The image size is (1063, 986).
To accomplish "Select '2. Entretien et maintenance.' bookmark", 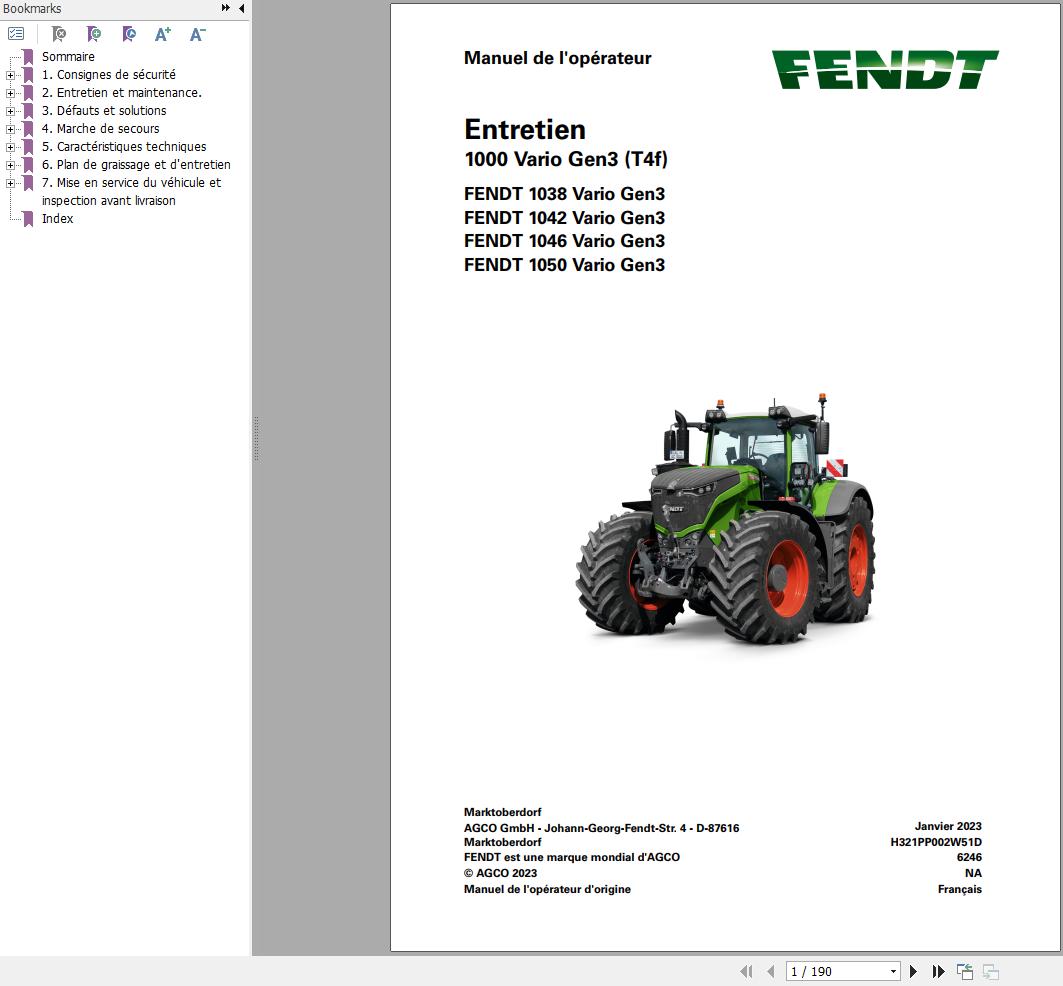I will click(121, 92).
